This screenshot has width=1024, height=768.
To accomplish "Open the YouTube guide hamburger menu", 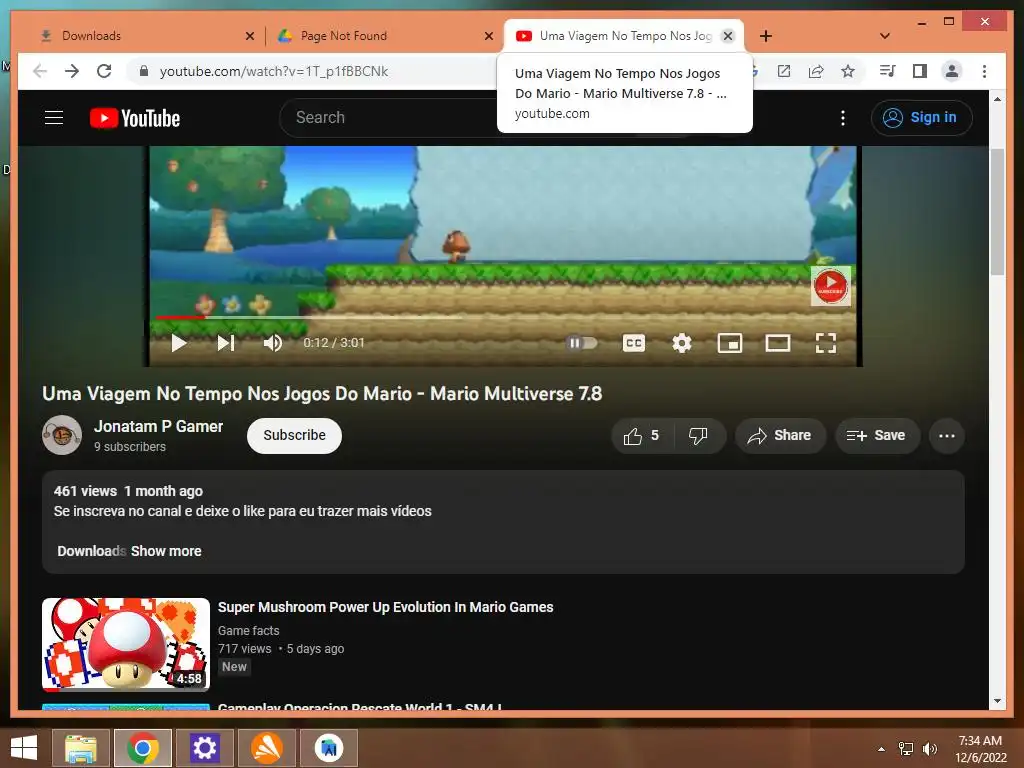I will pyautogui.click(x=54, y=118).
